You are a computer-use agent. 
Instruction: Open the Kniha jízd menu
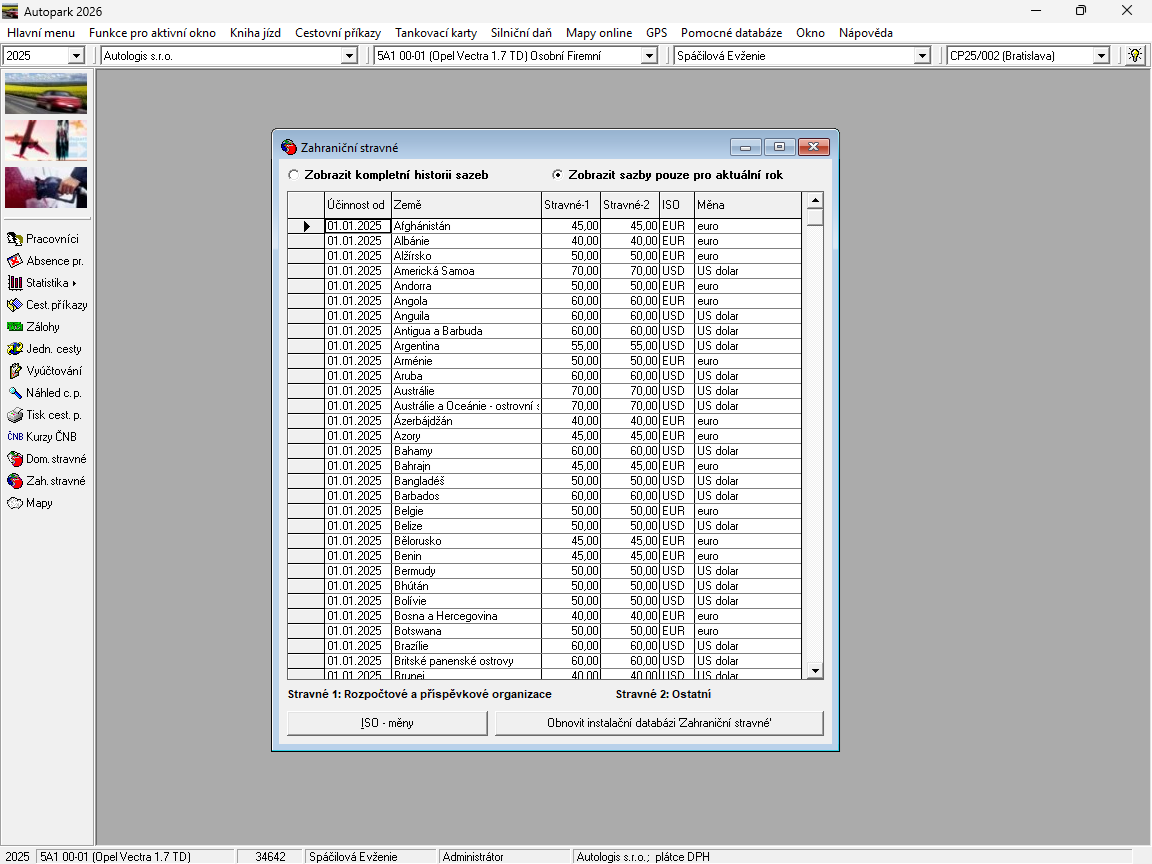(255, 33)
